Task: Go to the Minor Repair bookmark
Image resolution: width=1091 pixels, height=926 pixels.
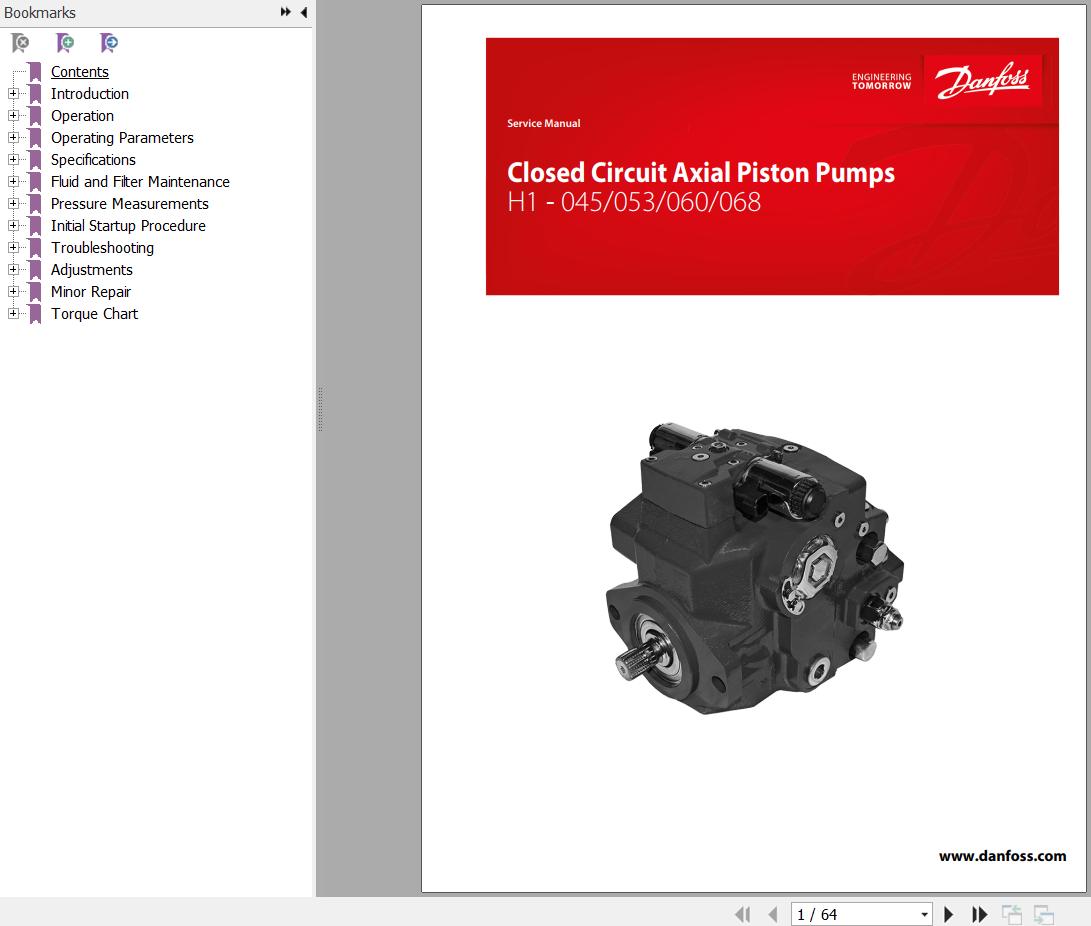Action: [x=90, y=292]
